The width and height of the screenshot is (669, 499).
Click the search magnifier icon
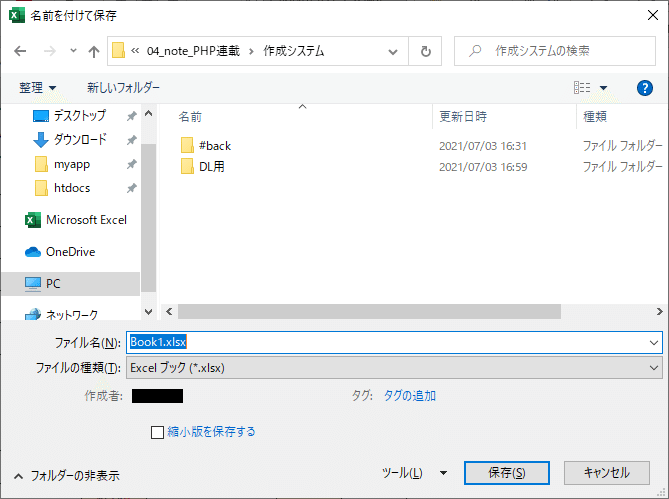tap(475, 51)
